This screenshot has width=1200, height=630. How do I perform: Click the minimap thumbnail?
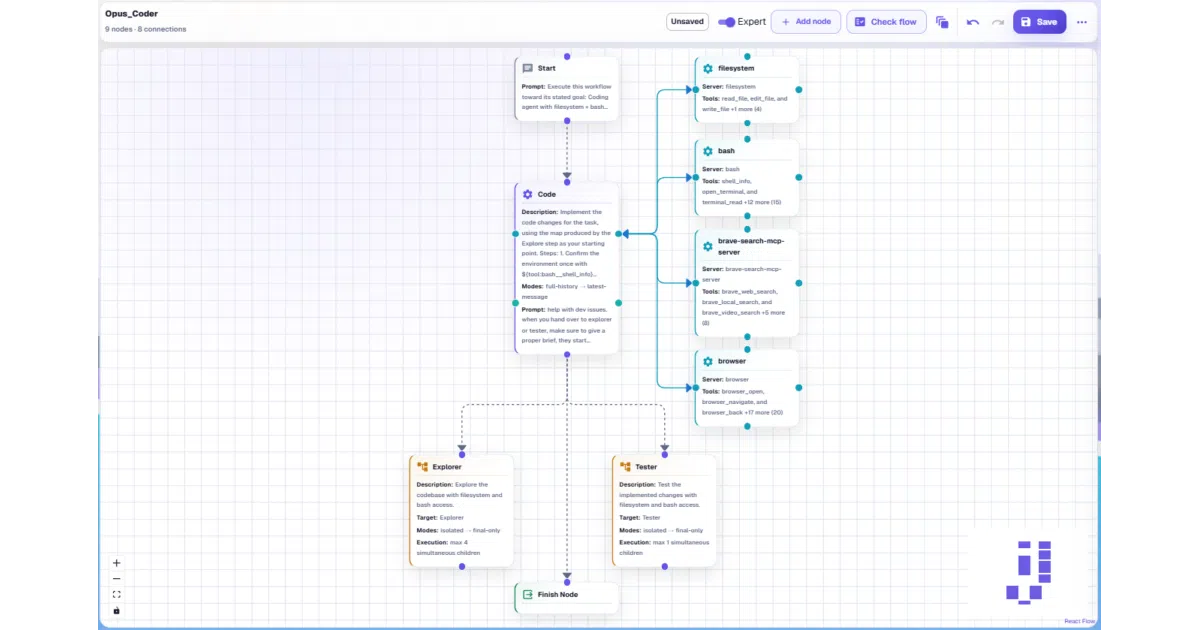[1029, 572]
